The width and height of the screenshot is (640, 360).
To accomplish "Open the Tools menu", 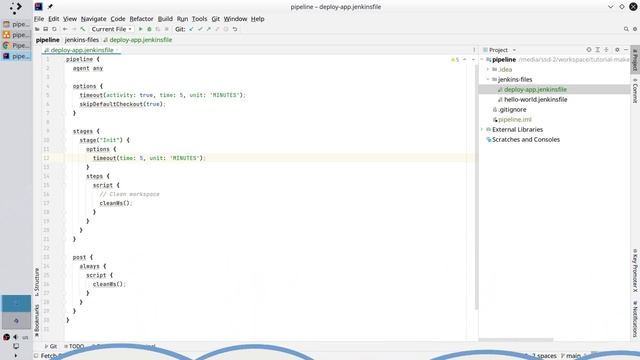I will 199,19.
